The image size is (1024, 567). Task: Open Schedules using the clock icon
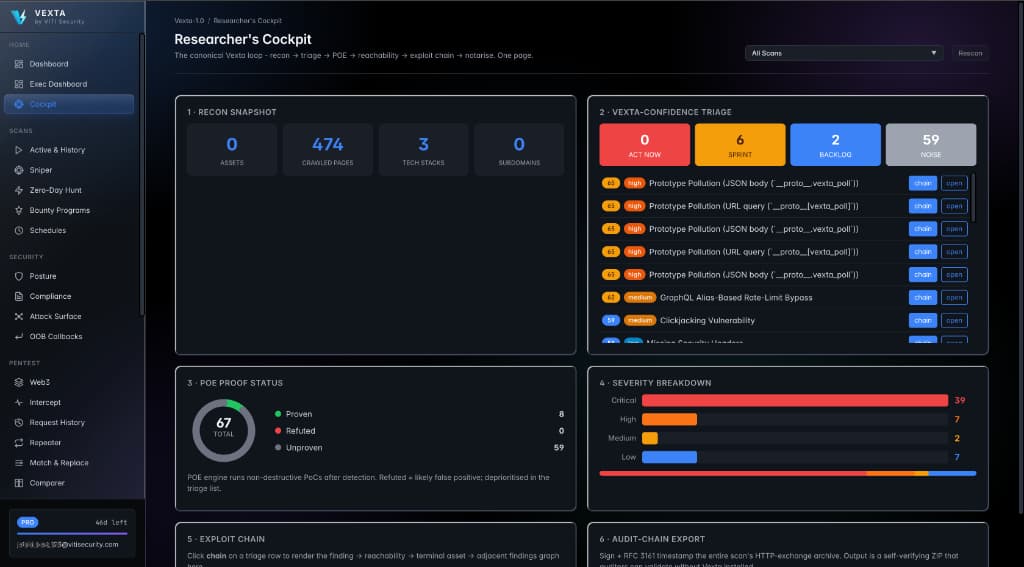pyautogui.click(x=18, y=231)
